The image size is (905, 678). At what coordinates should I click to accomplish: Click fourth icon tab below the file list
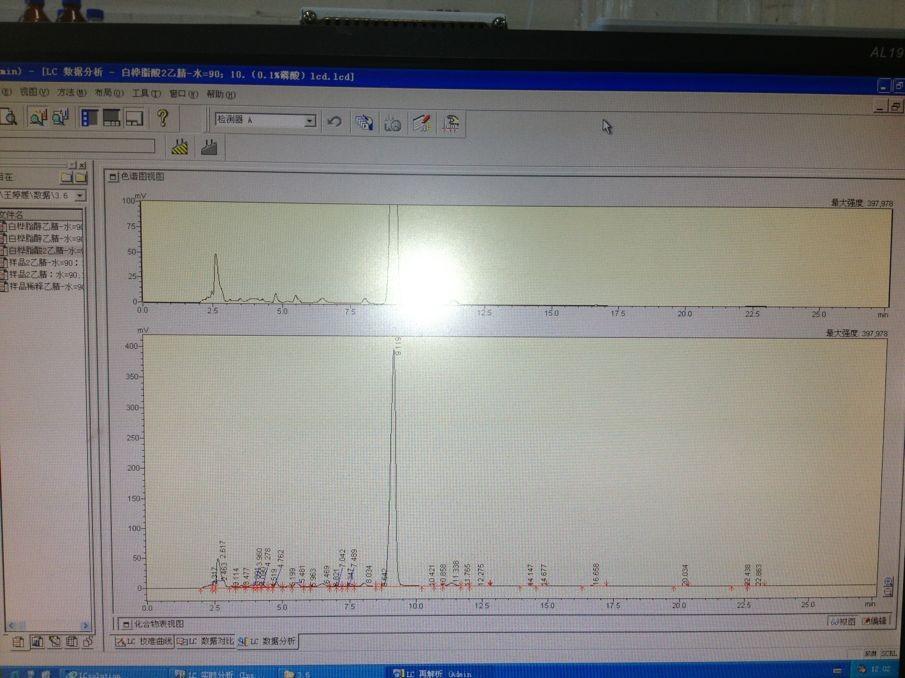click(x=72, y=642)
